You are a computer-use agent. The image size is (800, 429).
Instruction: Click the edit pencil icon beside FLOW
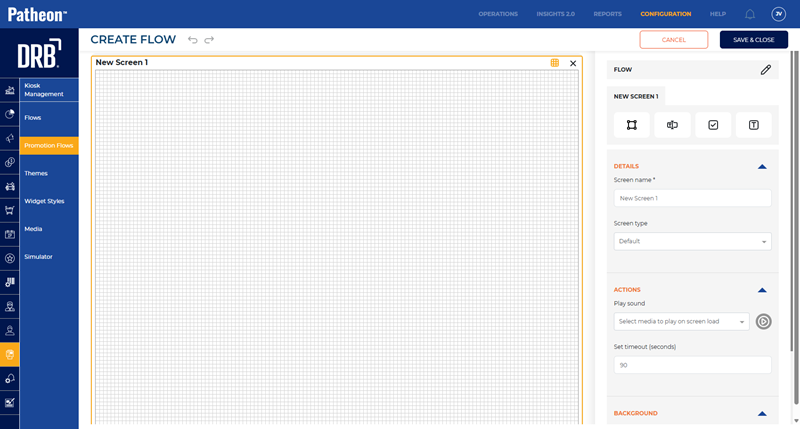765,70
